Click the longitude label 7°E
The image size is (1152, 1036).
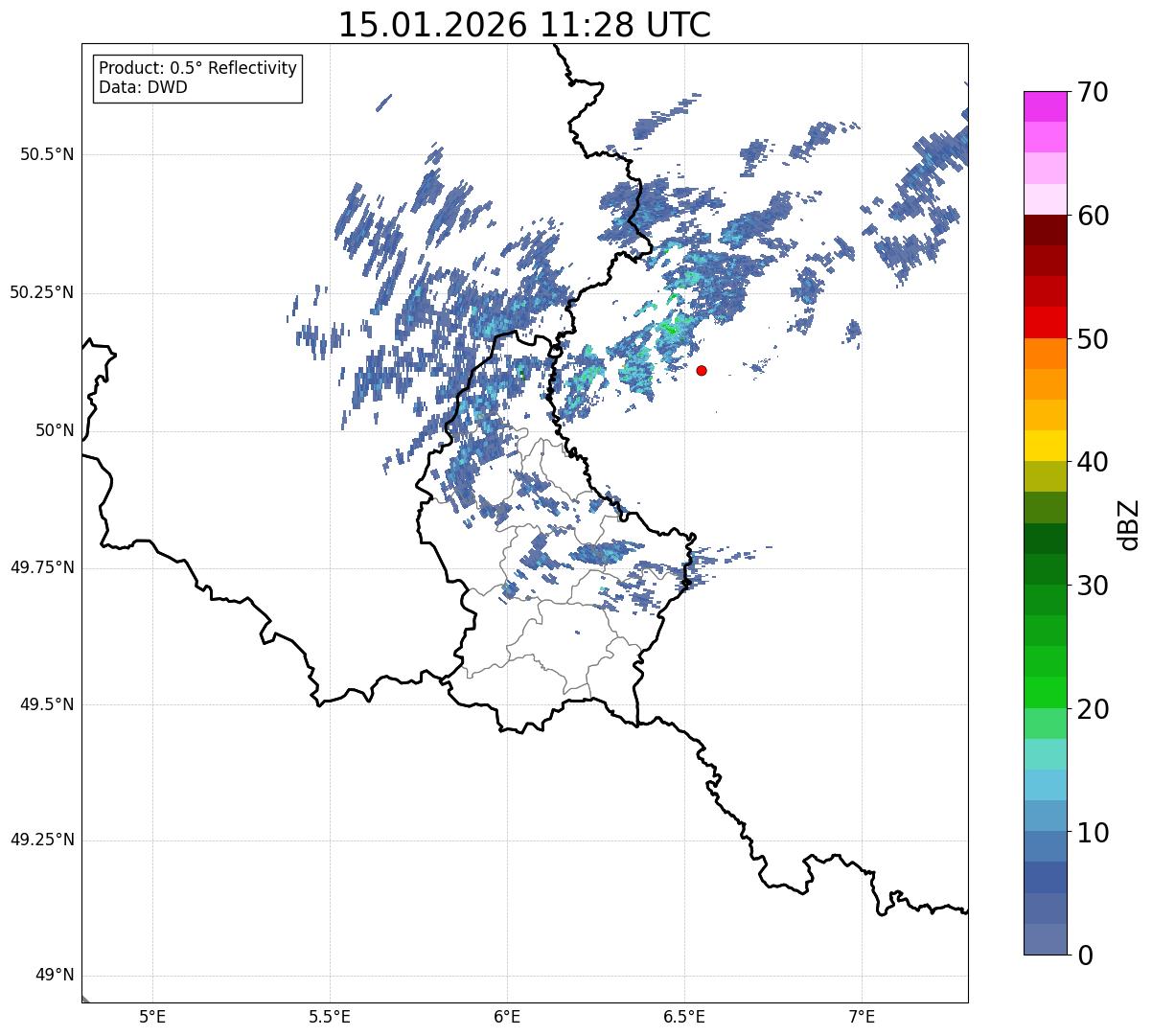click(x=862, y=1017)
